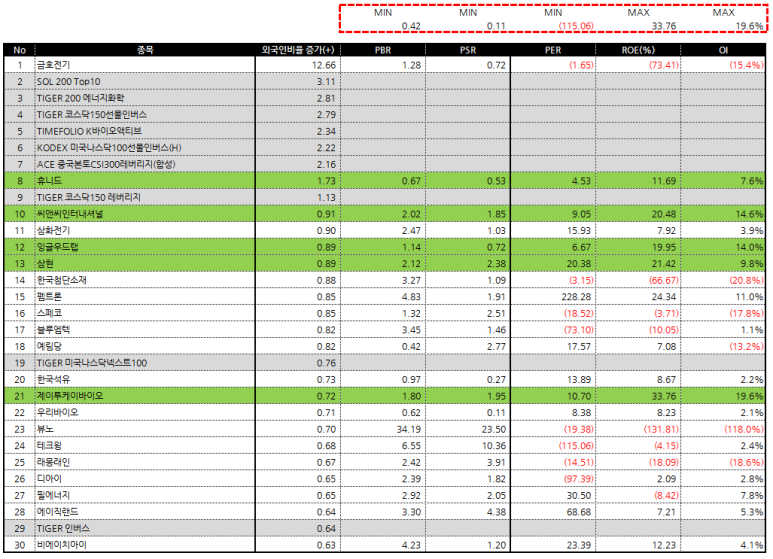Viewport: 773px width, 559px height.
Task: Select the 휴니드 stock name cell
Action: pos(145,181)
